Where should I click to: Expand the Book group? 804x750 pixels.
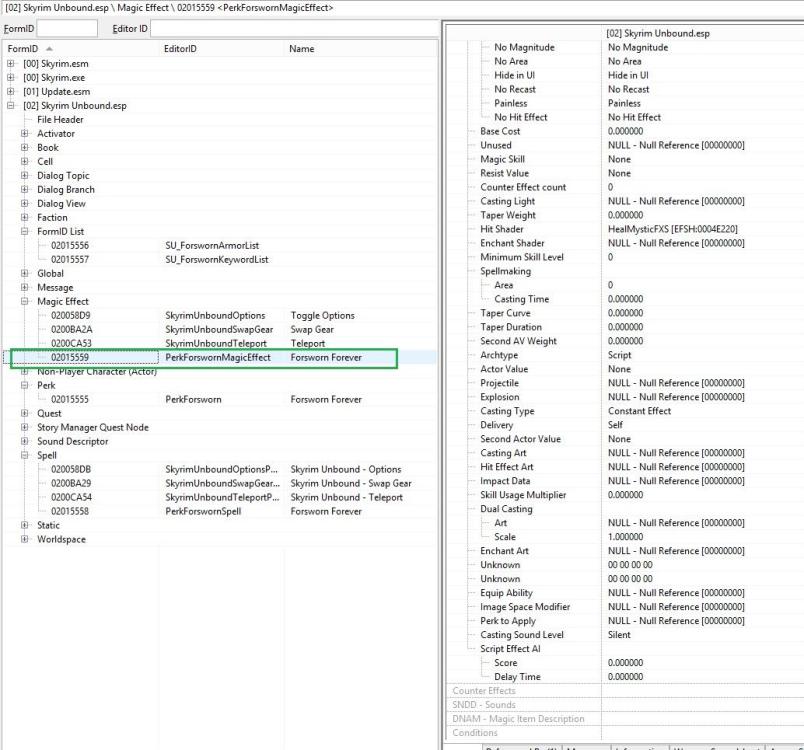[x=24, y=147]
